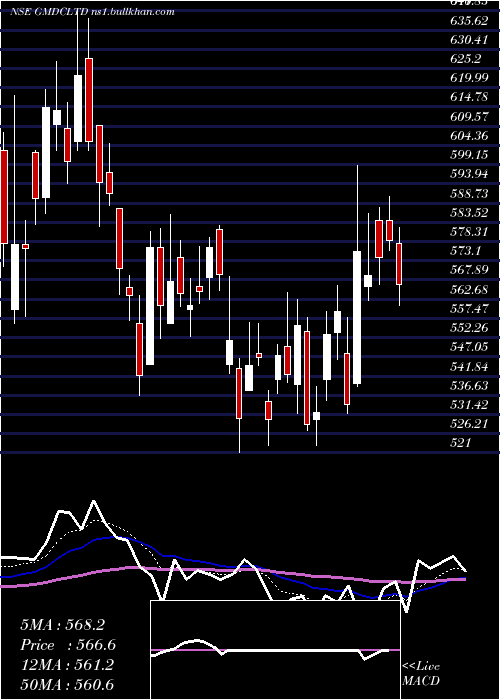Viewport: 500px width, 700px height.
Task: Select the 630.41 price axis label
Action: [x=469, y=40]
